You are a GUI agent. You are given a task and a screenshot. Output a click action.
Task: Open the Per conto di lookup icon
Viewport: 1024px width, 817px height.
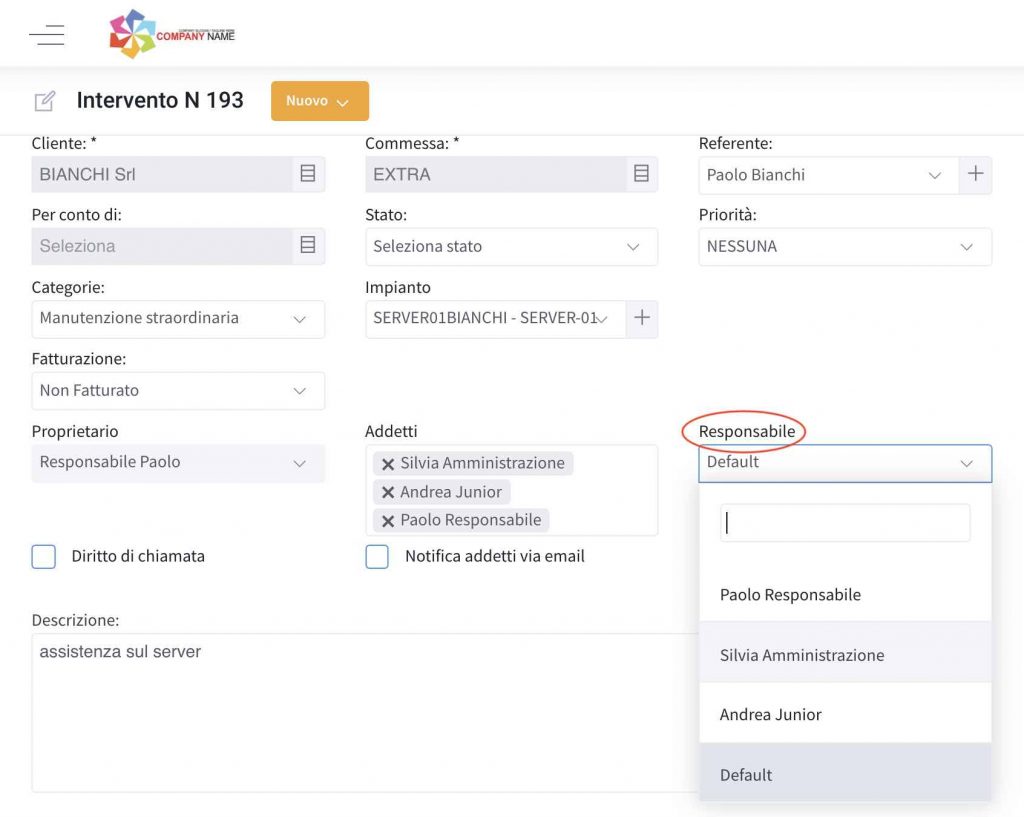click(308, 246)
